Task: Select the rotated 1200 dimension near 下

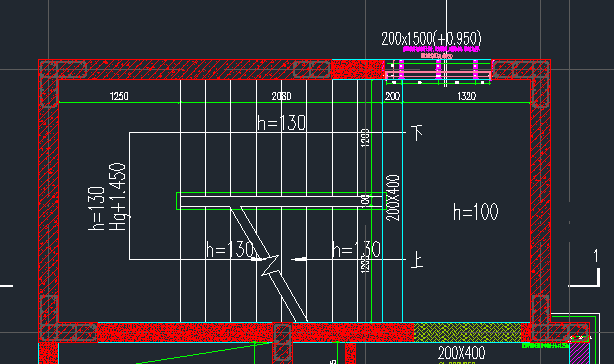Action: point(365,138)
